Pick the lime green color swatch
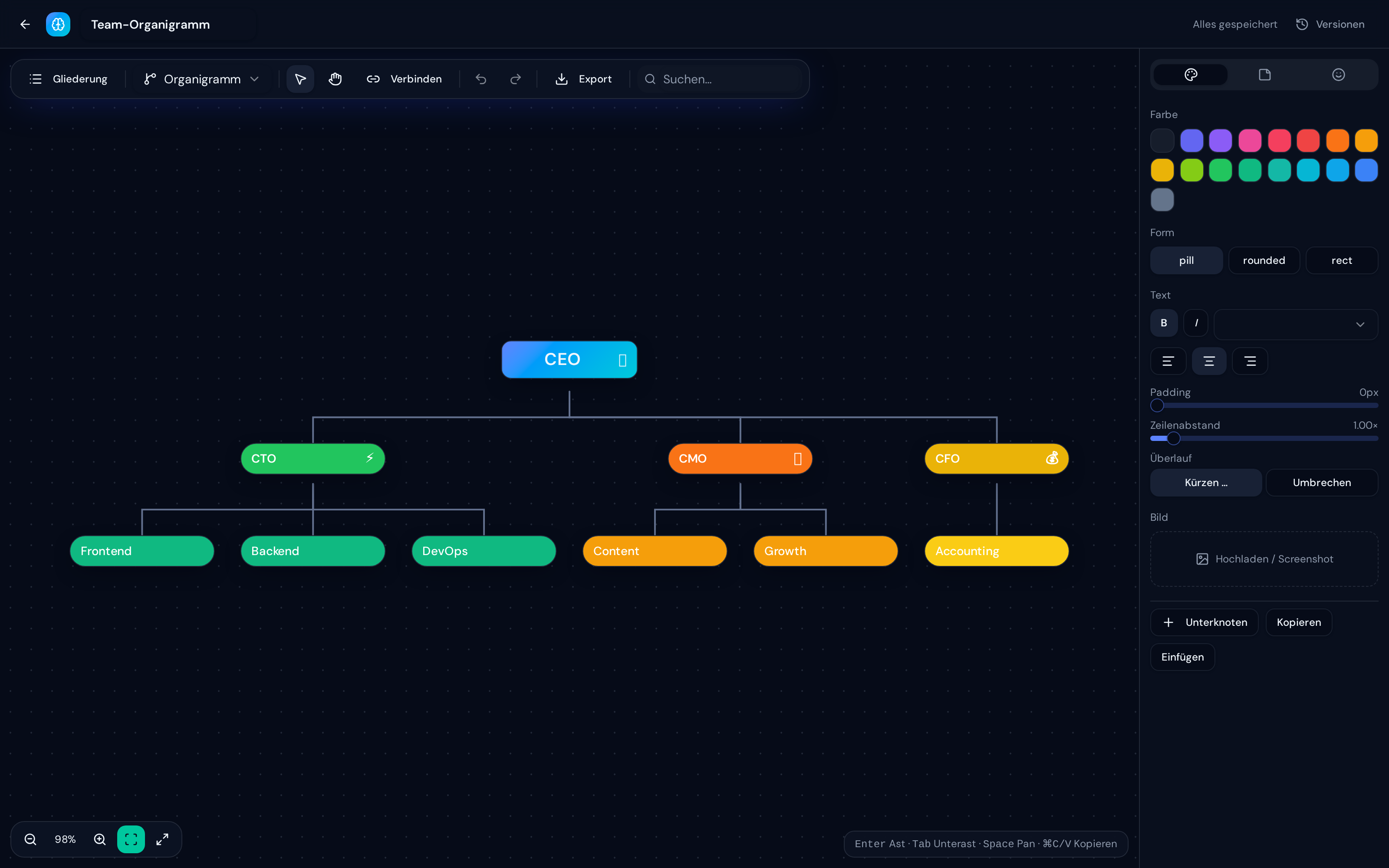Image resolution: width=1389 pixels, height=868 pixels. point(1192,171)
